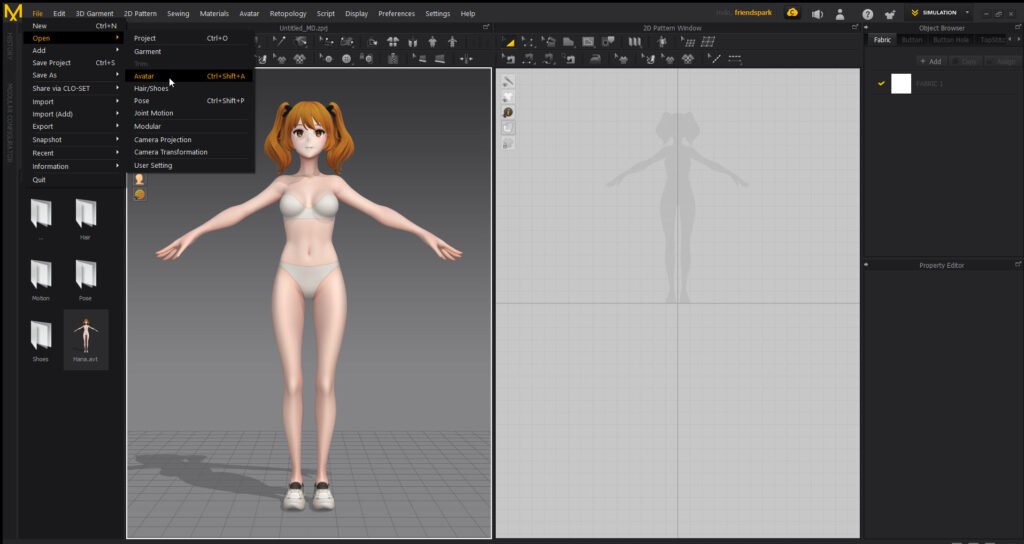Image resolution: width=1024 pixels, height=544 pixels.
Task: Choose Avatar from the Open submenu
Action: 144,76
